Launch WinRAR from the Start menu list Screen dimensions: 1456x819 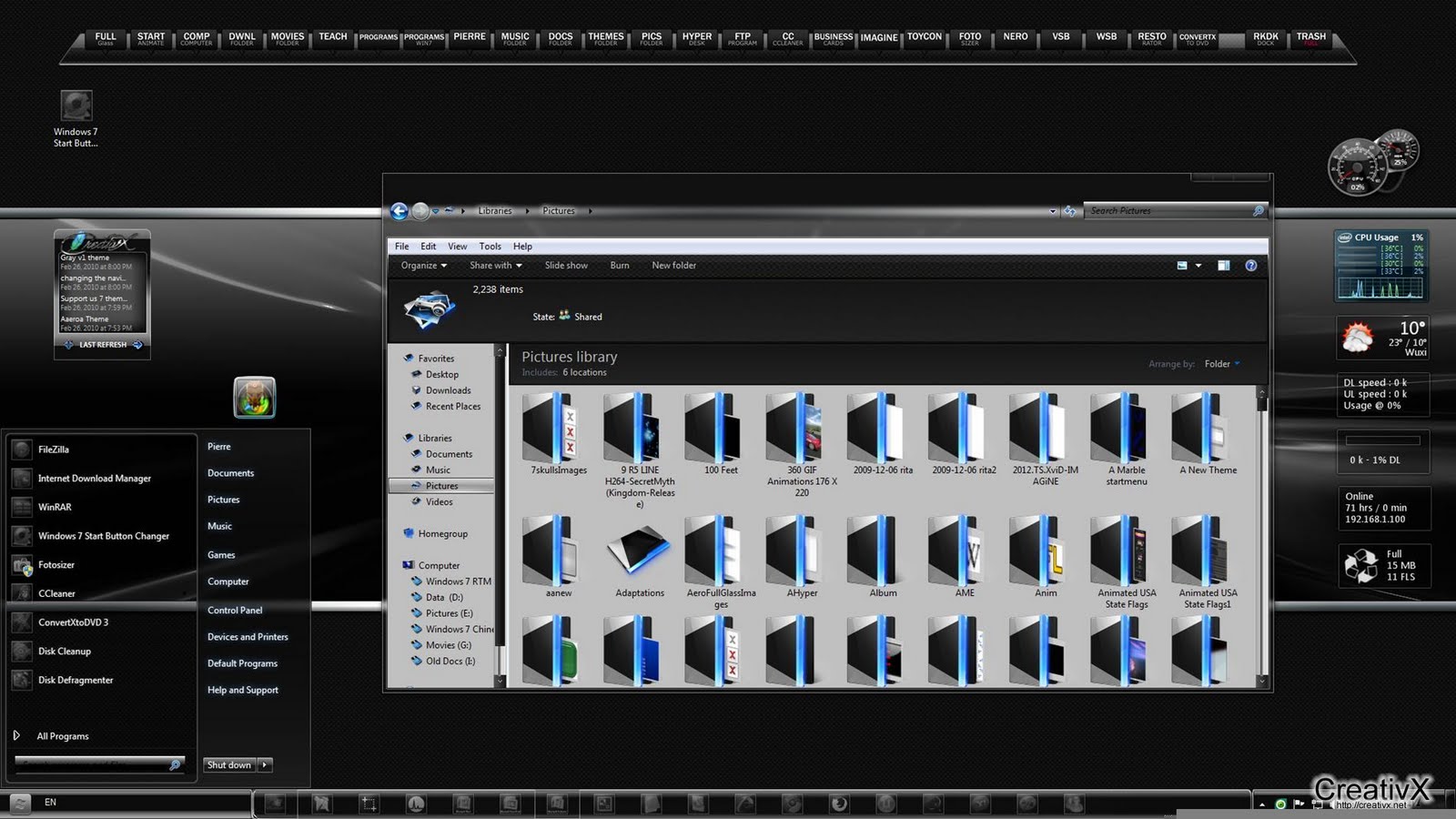[55, 507]
